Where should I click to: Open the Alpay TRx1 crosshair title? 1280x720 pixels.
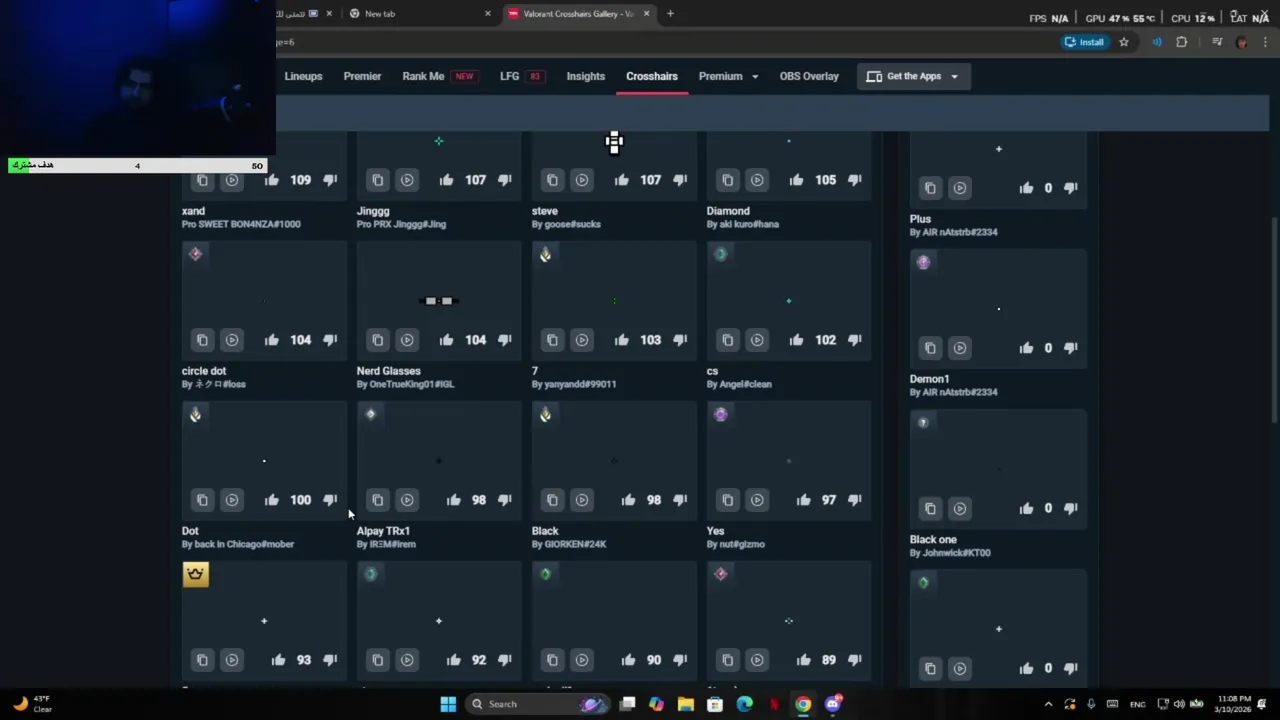click(x=383, y=531)
